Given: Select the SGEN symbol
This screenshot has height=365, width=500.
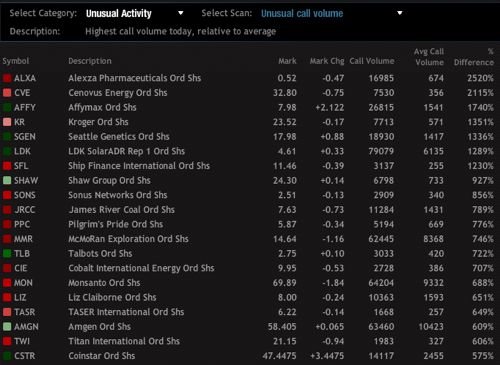Looking at the screenshot, I should pos(25,137).
